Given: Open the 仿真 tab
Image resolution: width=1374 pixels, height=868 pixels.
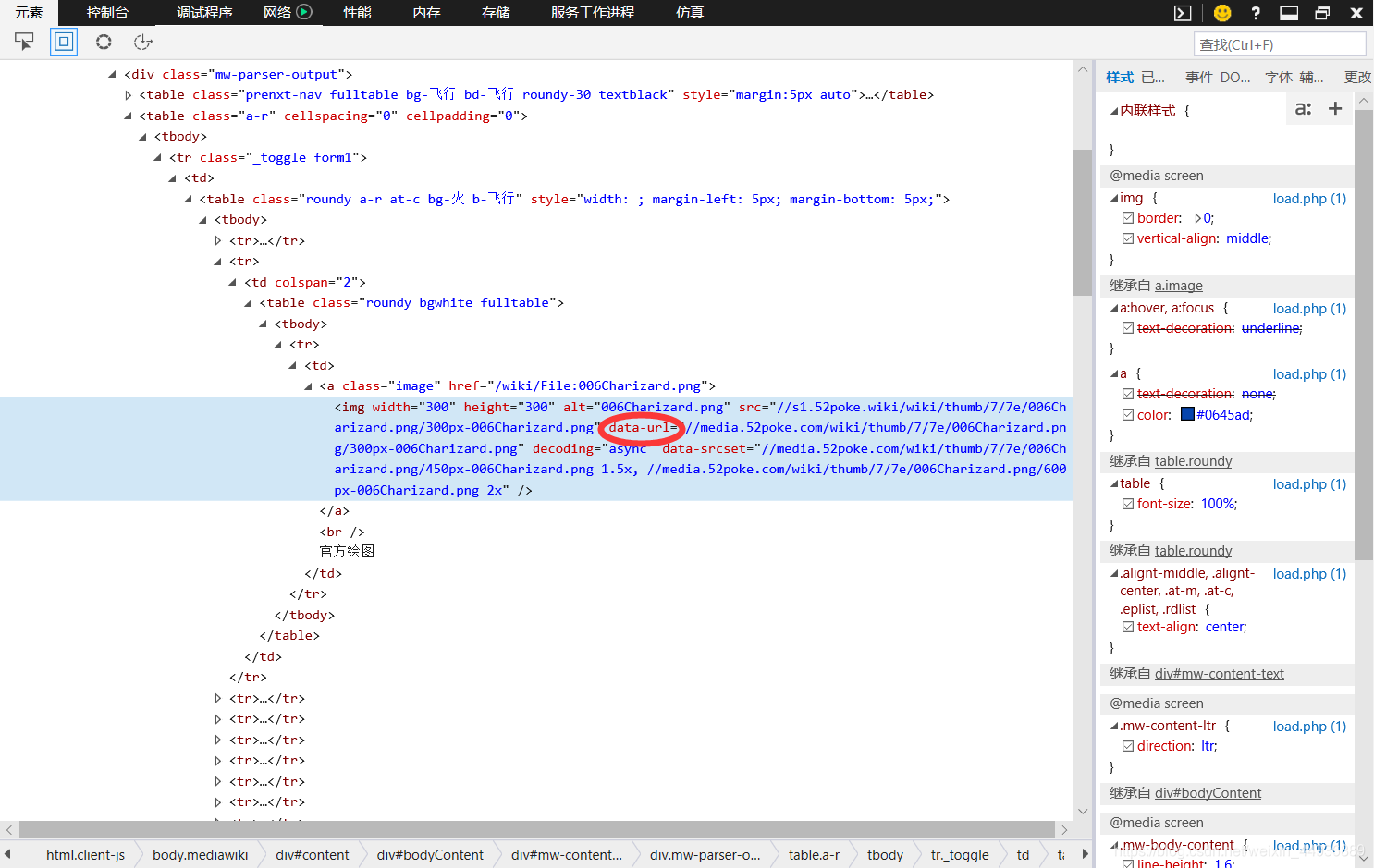Looking at the screenshot, I should click(x=690, y=13).
